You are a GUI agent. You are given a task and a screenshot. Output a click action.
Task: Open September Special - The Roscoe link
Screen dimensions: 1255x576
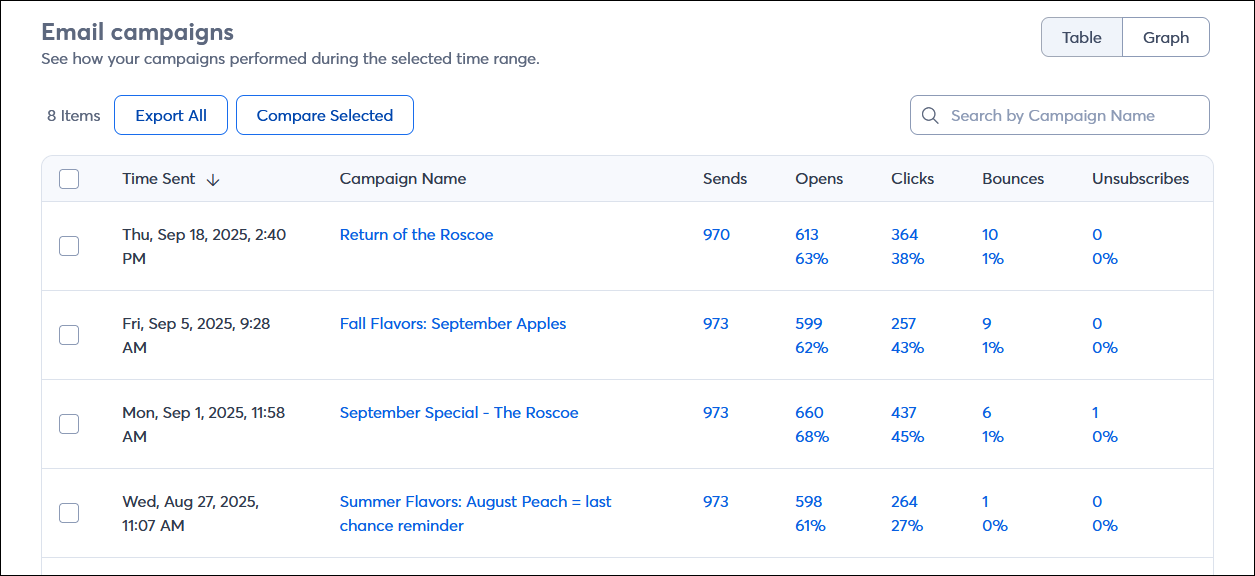458,413
